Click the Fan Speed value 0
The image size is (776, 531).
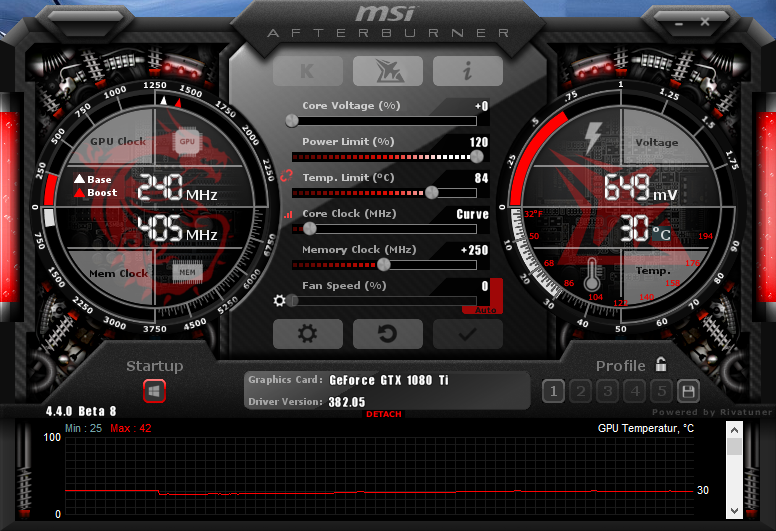coord(485,286)
